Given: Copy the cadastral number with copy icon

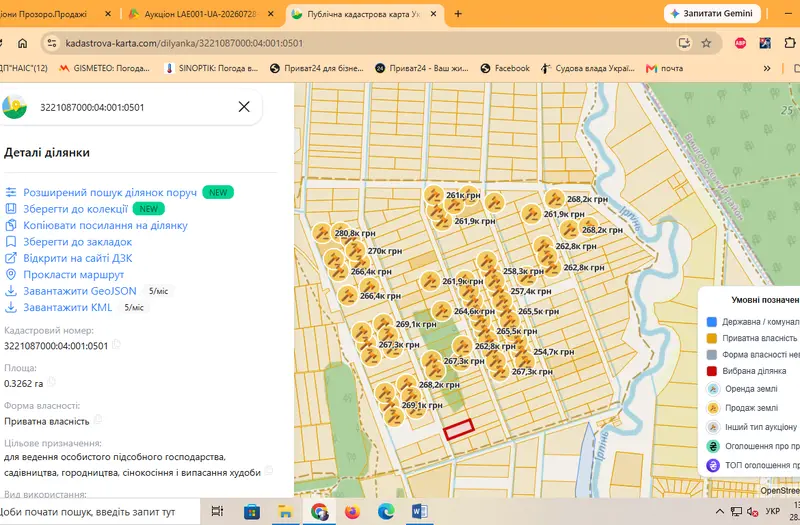Looking at the screenshot, I should point(116,344).
